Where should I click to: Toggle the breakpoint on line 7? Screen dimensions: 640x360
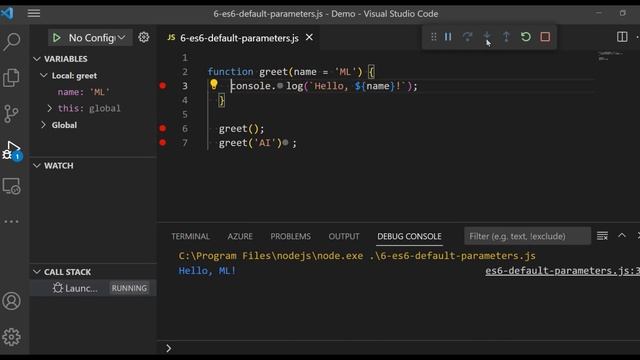click(x=162, y=142)
